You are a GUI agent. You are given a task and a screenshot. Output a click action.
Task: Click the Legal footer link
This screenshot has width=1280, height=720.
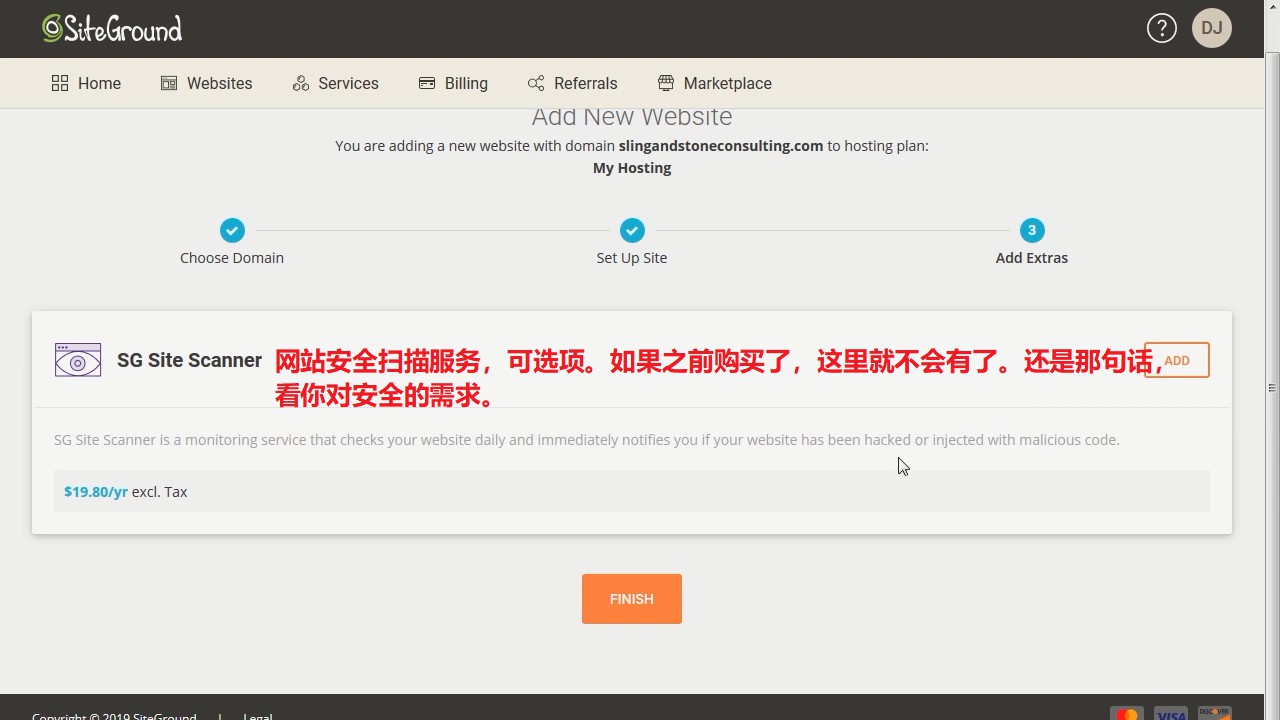click(257, 715)
